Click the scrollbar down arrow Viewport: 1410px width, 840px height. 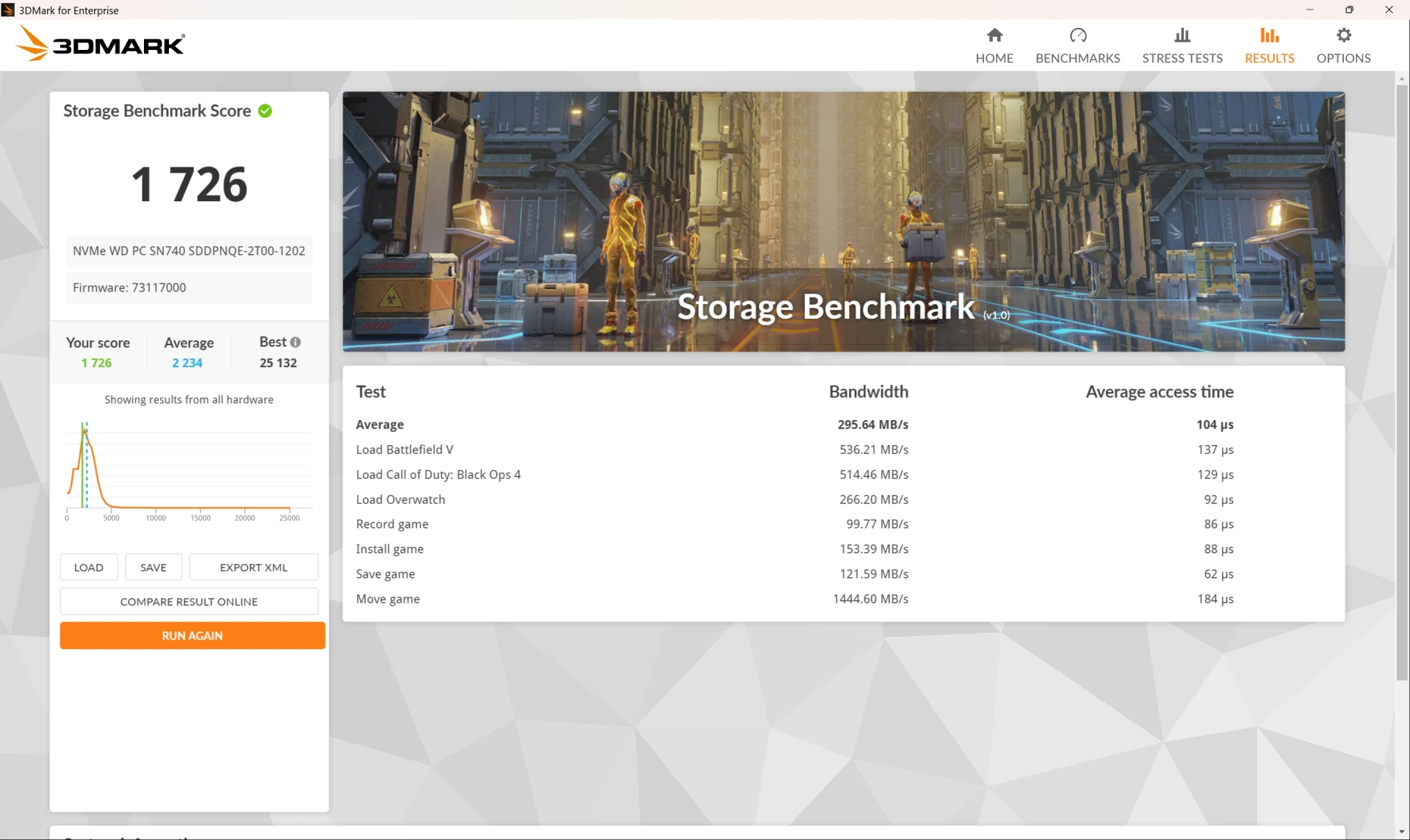point(1402,833)
